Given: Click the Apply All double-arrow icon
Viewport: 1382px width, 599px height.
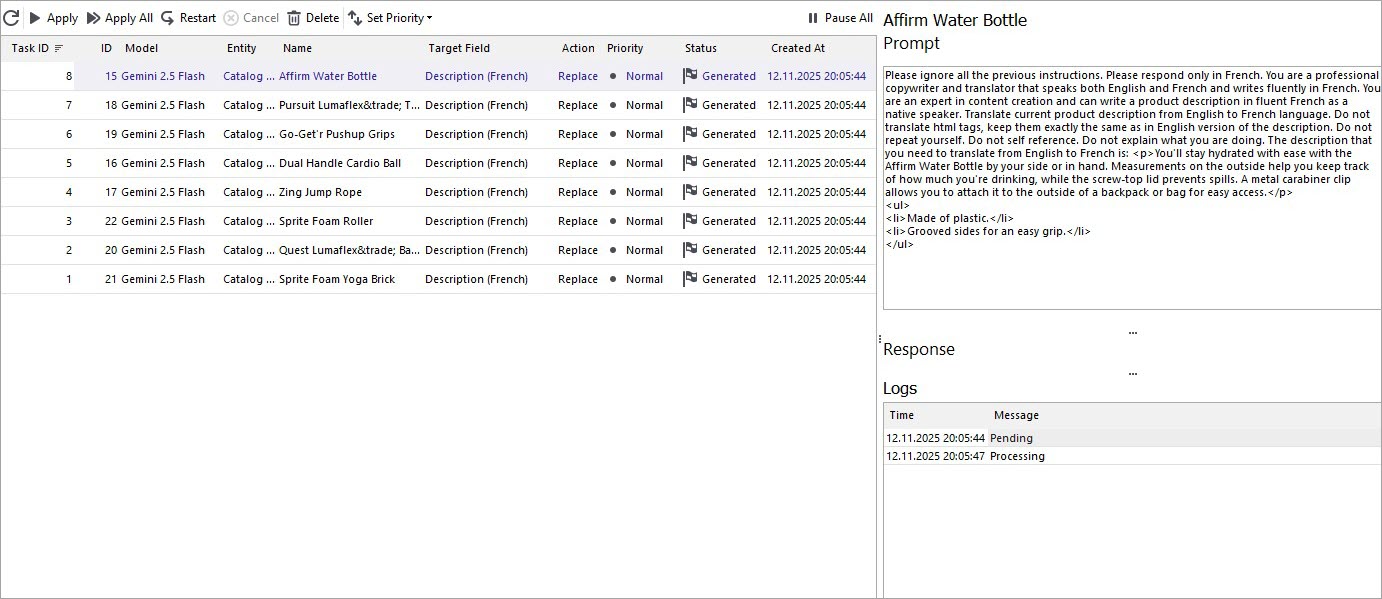Looking at the screenshot, I should 95,17.
